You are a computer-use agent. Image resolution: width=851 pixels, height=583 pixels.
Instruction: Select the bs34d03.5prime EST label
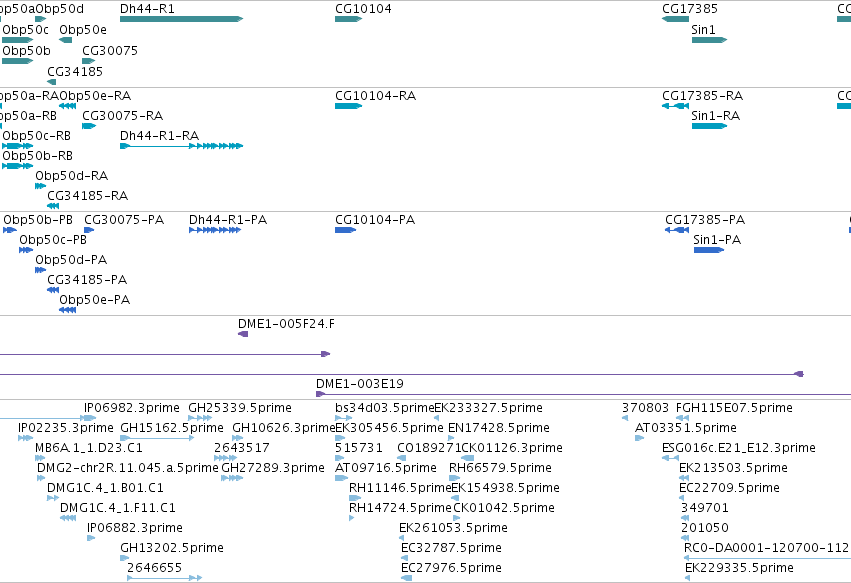click(385, 408)
